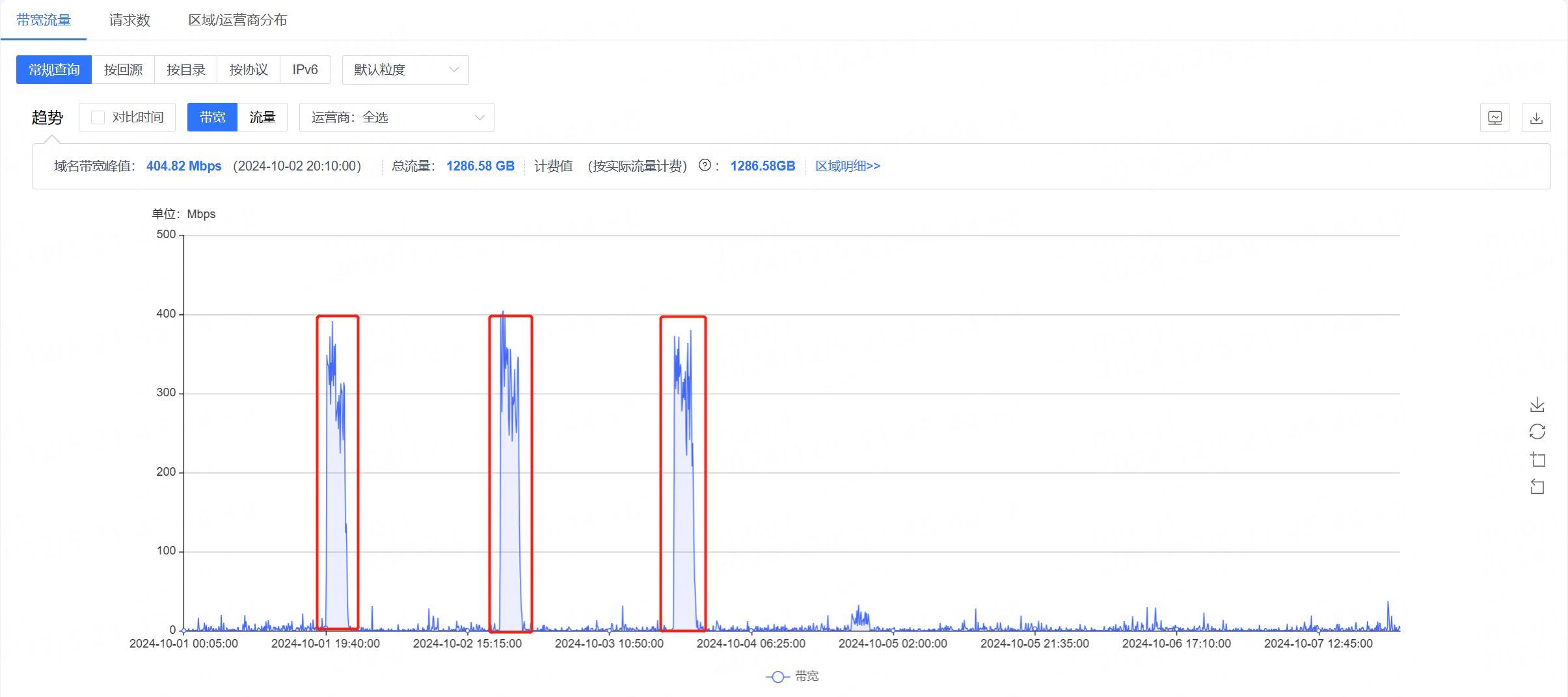Activate the area zoom selection icon
This screenshot has width=1568, height=697.
[1537, 459]
